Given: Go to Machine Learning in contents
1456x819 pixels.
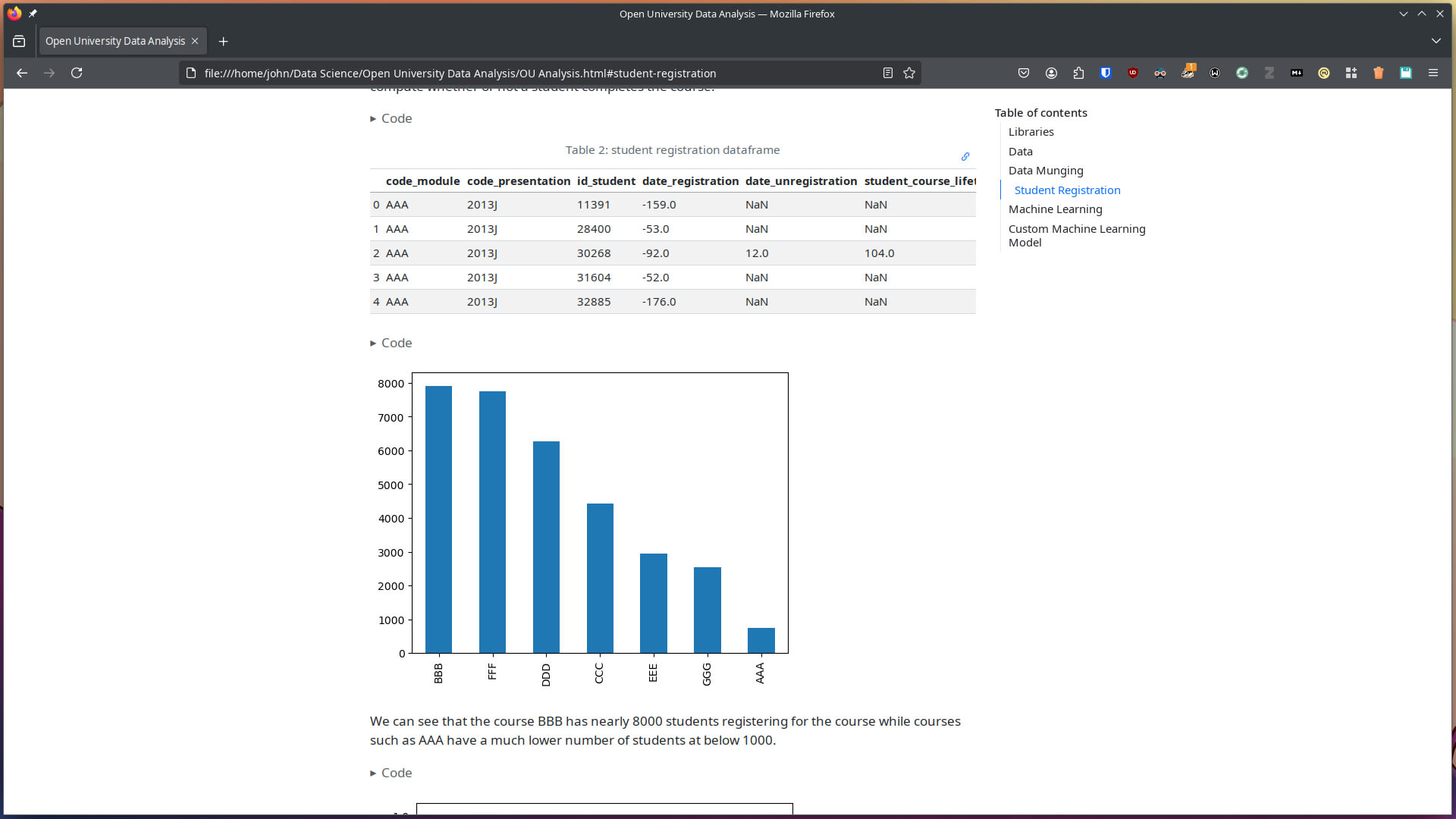Looking at the screenshot, I should (1055, 209).
